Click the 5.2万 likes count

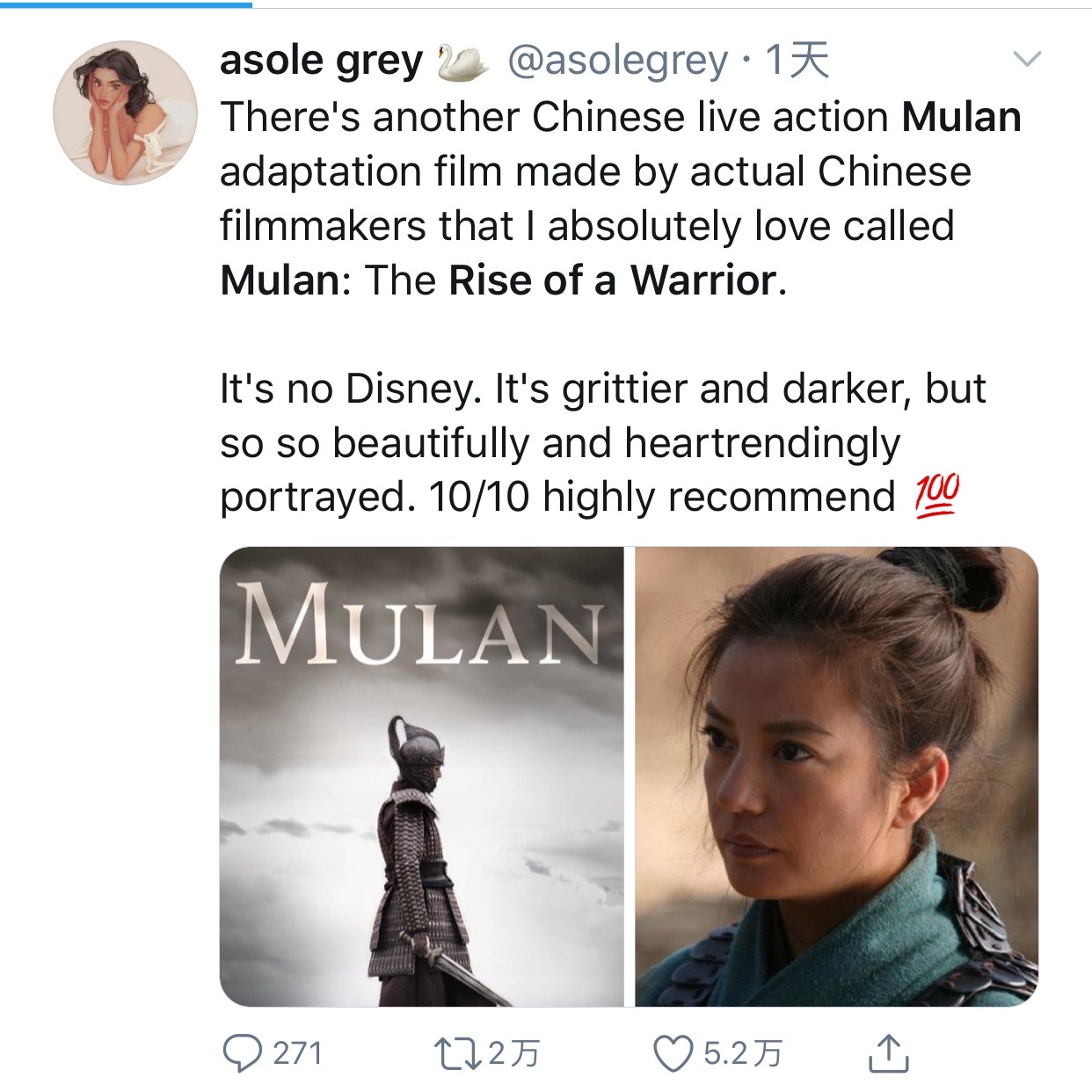click(742, 1053)
